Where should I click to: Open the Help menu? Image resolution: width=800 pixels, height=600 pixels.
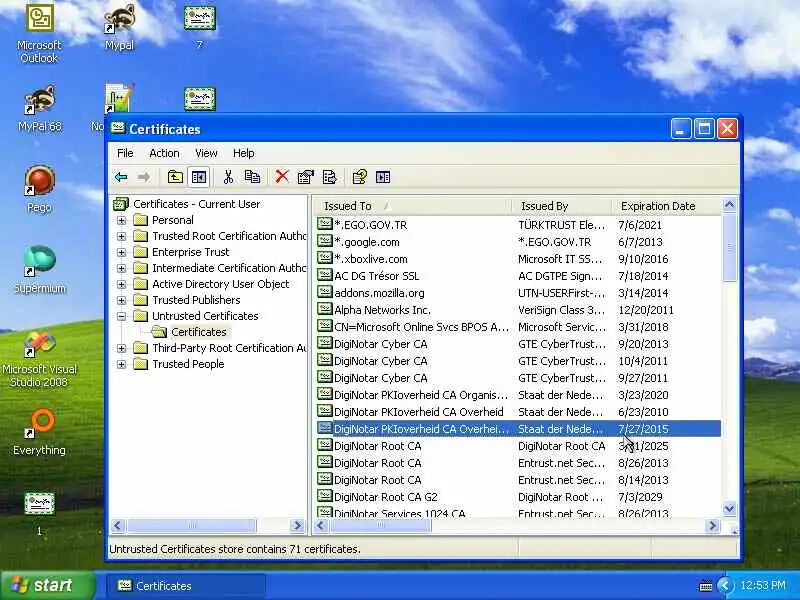[243, 153]
